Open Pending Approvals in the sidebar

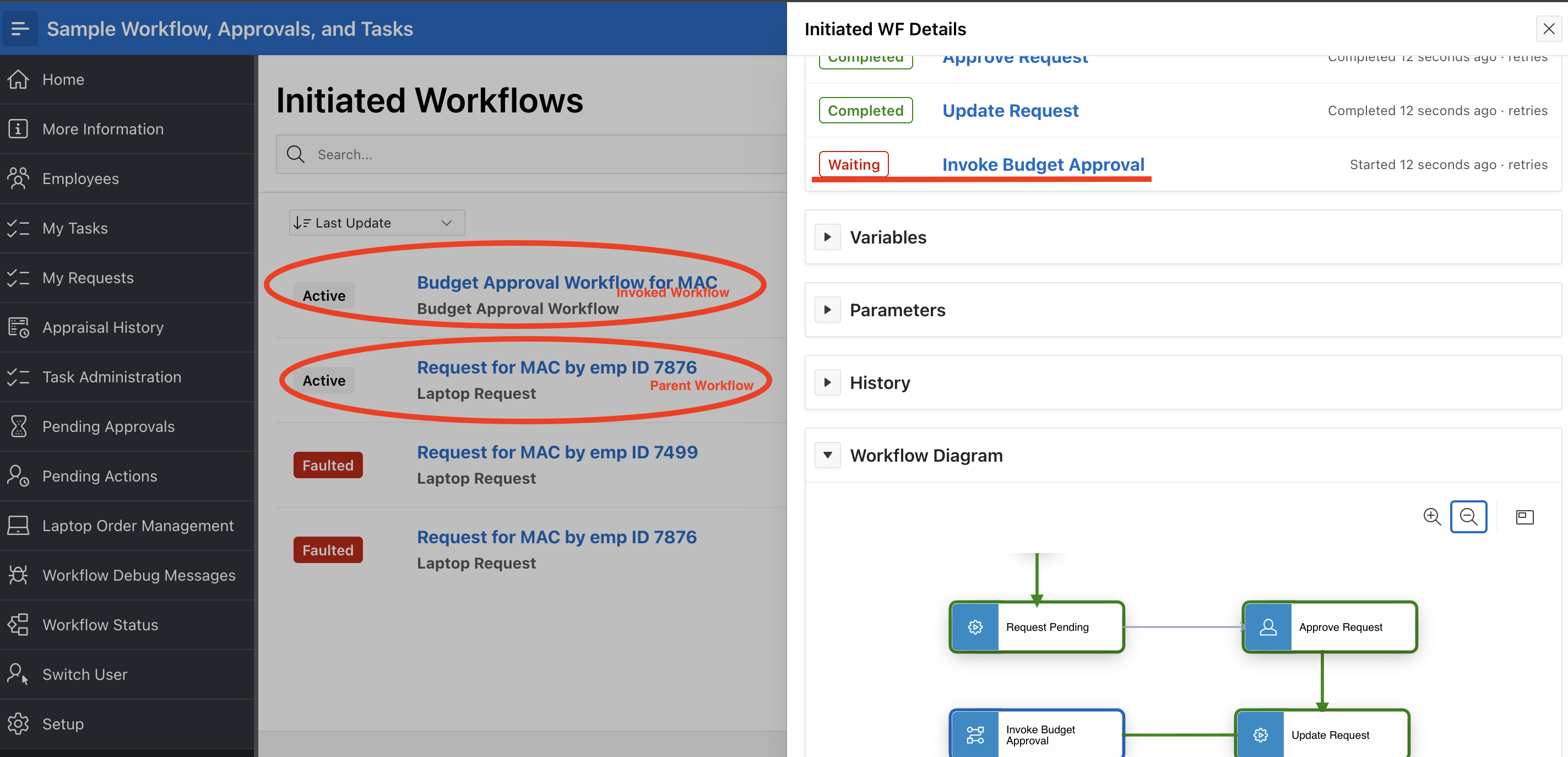(108, 426)
